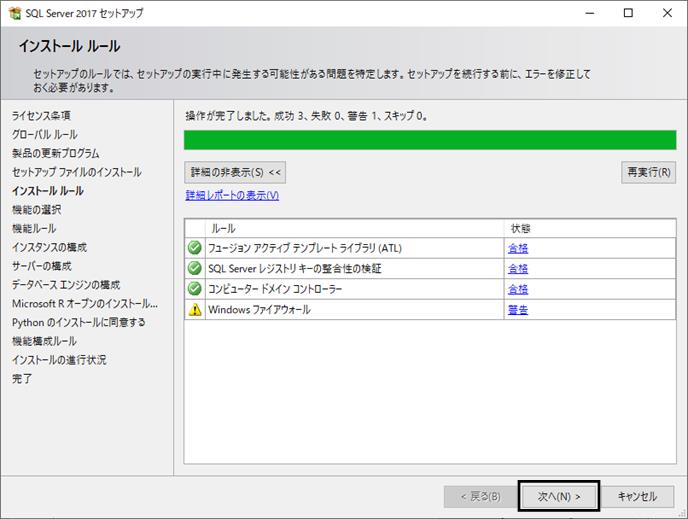Select Python のインストールに同意する step in sidebar

point(79,322)
